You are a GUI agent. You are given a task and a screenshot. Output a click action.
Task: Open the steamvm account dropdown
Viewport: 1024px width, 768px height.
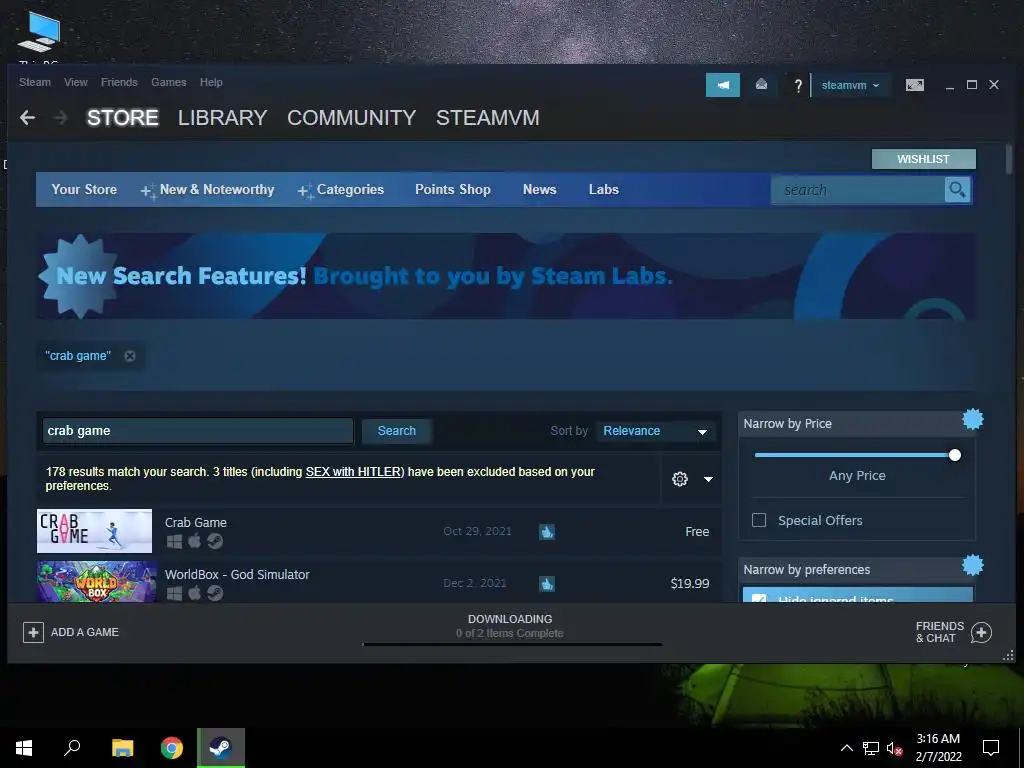pyautogui.click(x=850, y=86)
